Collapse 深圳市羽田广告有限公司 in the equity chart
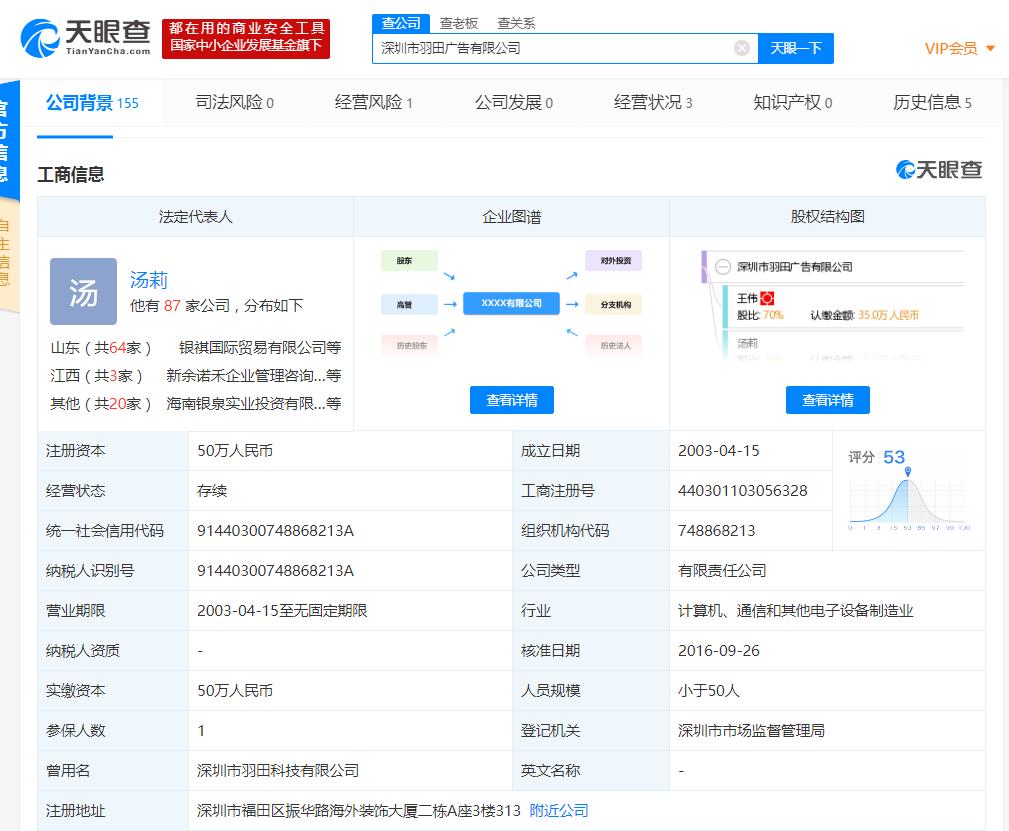This screenshot has height=831, width=1009. point(721,265)
